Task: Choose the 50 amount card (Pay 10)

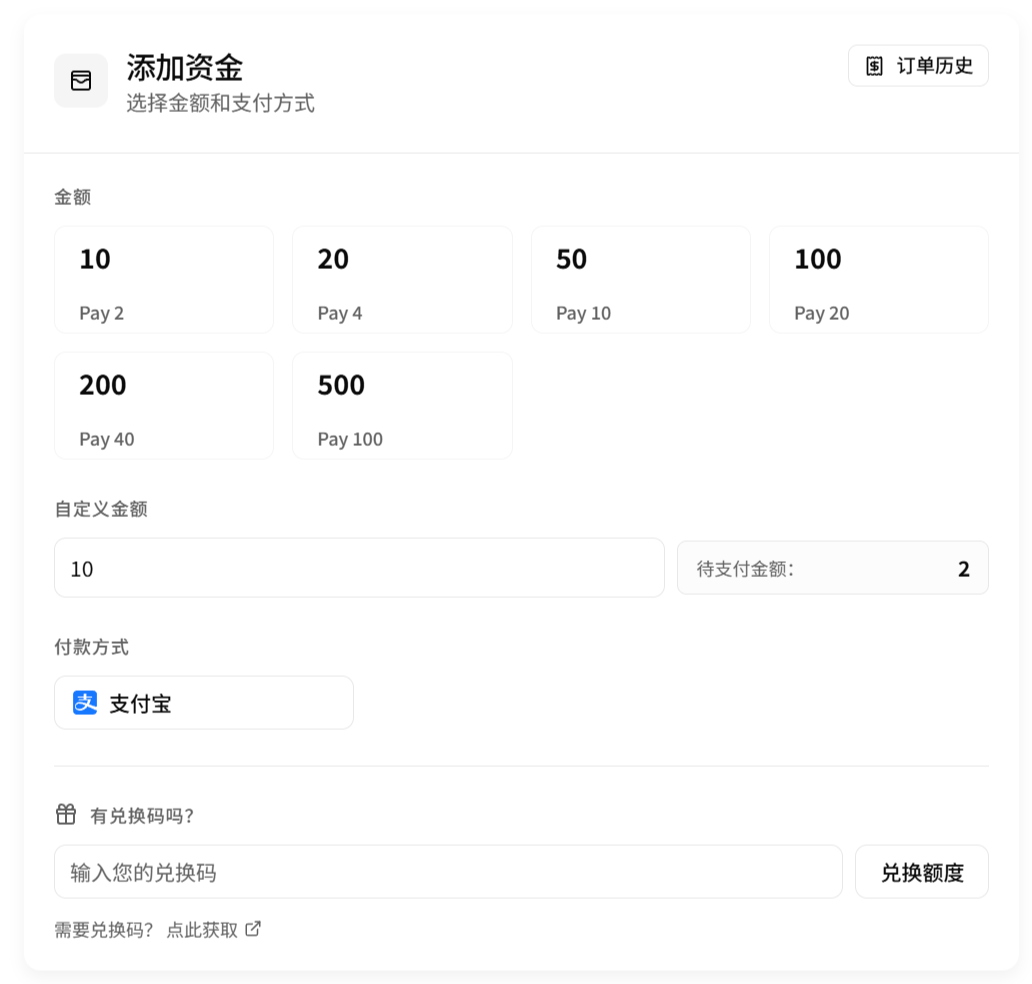Action: (640, 280)
